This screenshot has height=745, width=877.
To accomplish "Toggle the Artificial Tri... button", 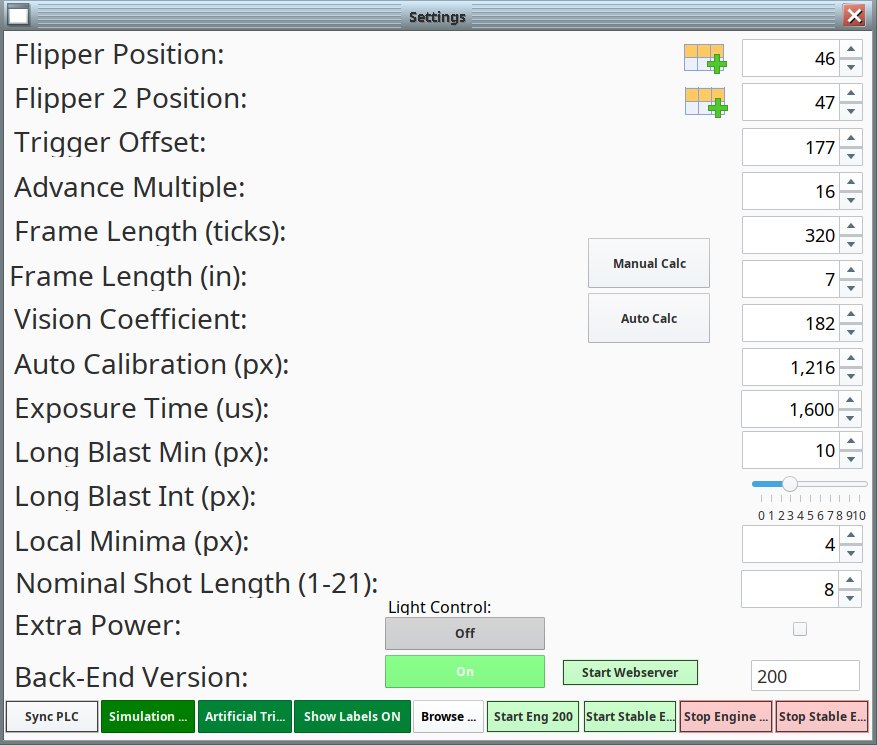I will point(244,716).
